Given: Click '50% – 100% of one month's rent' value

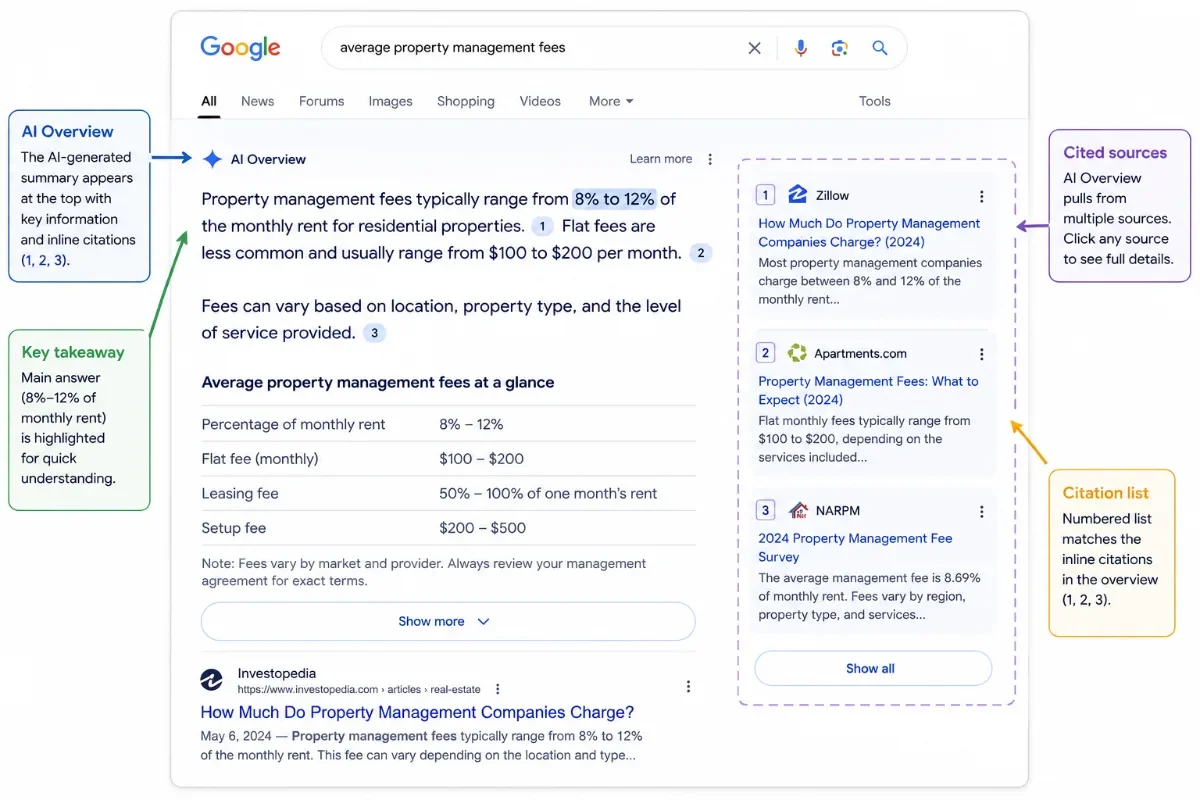Looking at the screenshot, I should [548, 493].
